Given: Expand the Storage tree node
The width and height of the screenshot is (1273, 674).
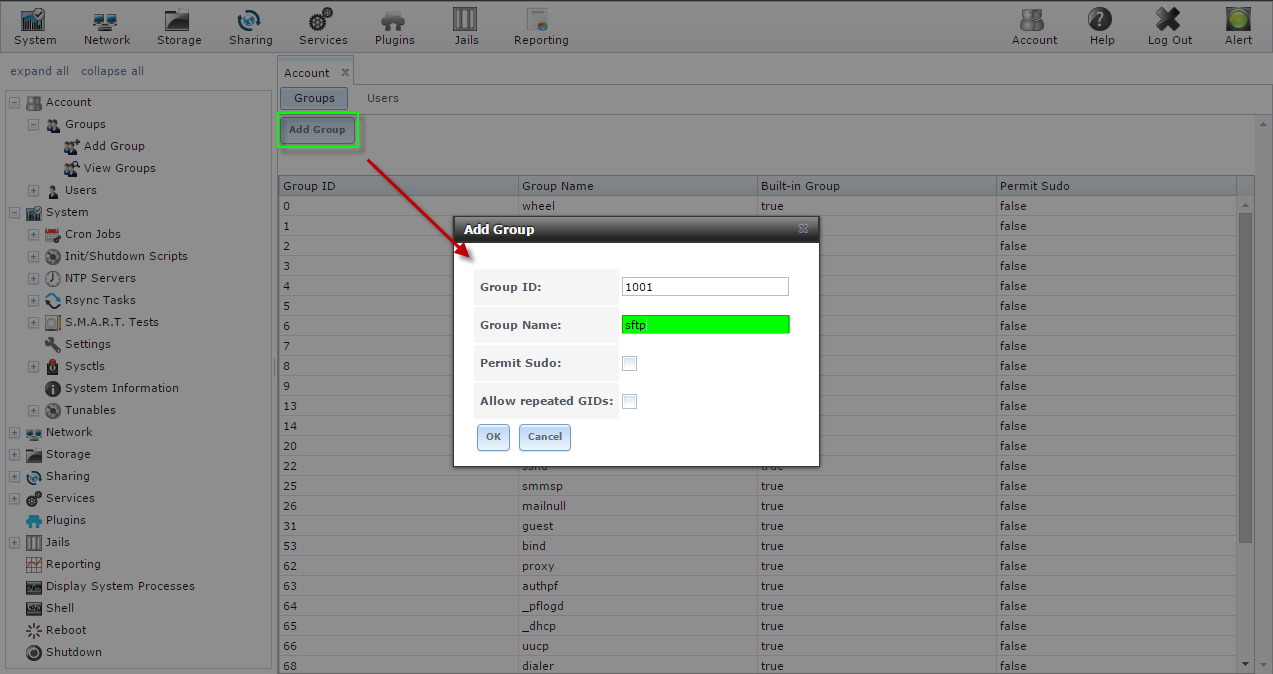Looking at the screenshot, I should tap(14, 454).
